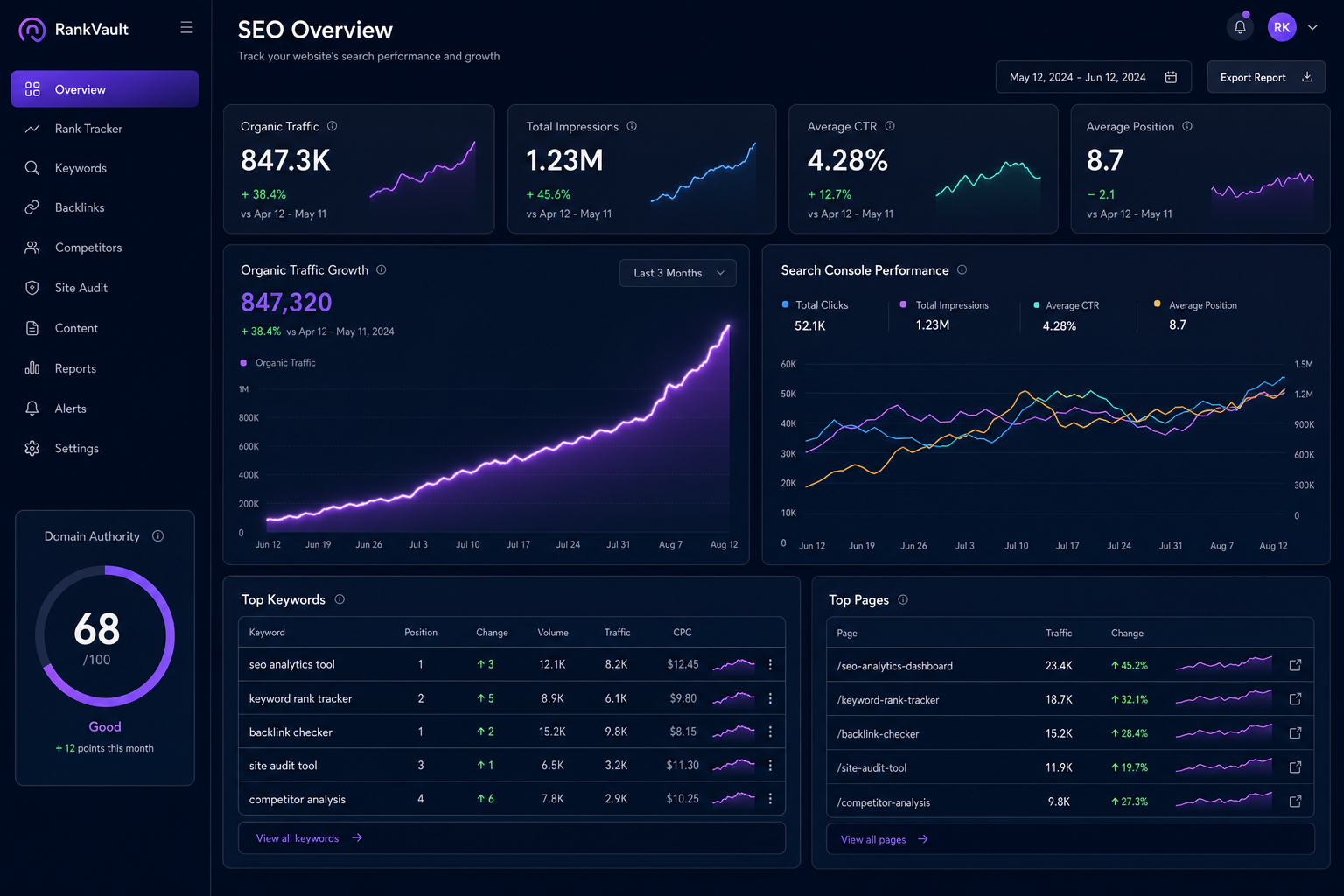Toggle Total Impressions series in legend

(944, 304)
